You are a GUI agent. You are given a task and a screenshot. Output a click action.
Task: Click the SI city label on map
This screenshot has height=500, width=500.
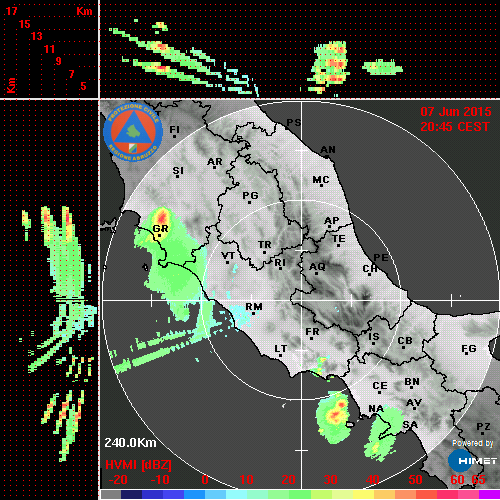click(x=178, y=171)
